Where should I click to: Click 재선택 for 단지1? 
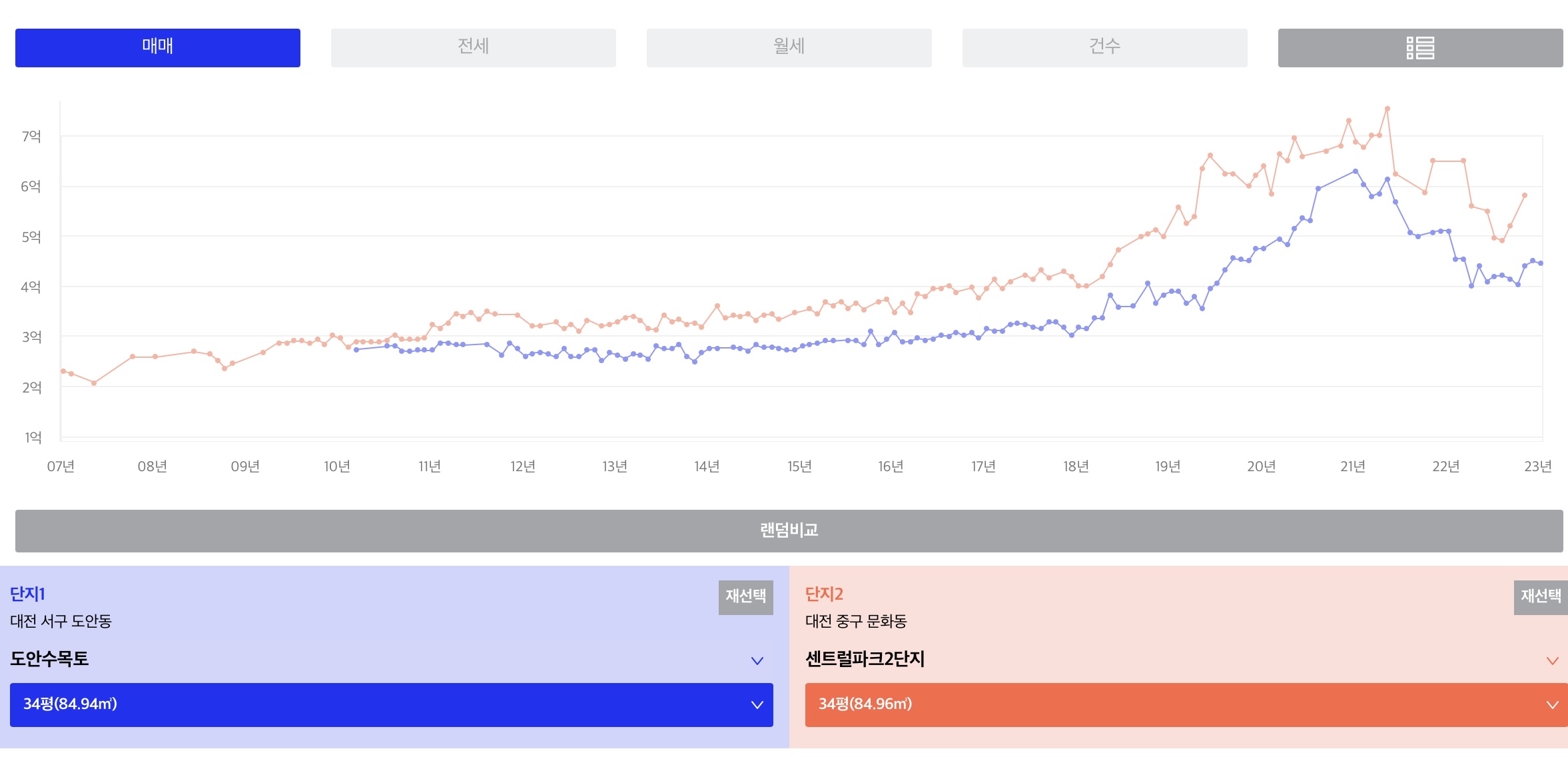point(745,596)
